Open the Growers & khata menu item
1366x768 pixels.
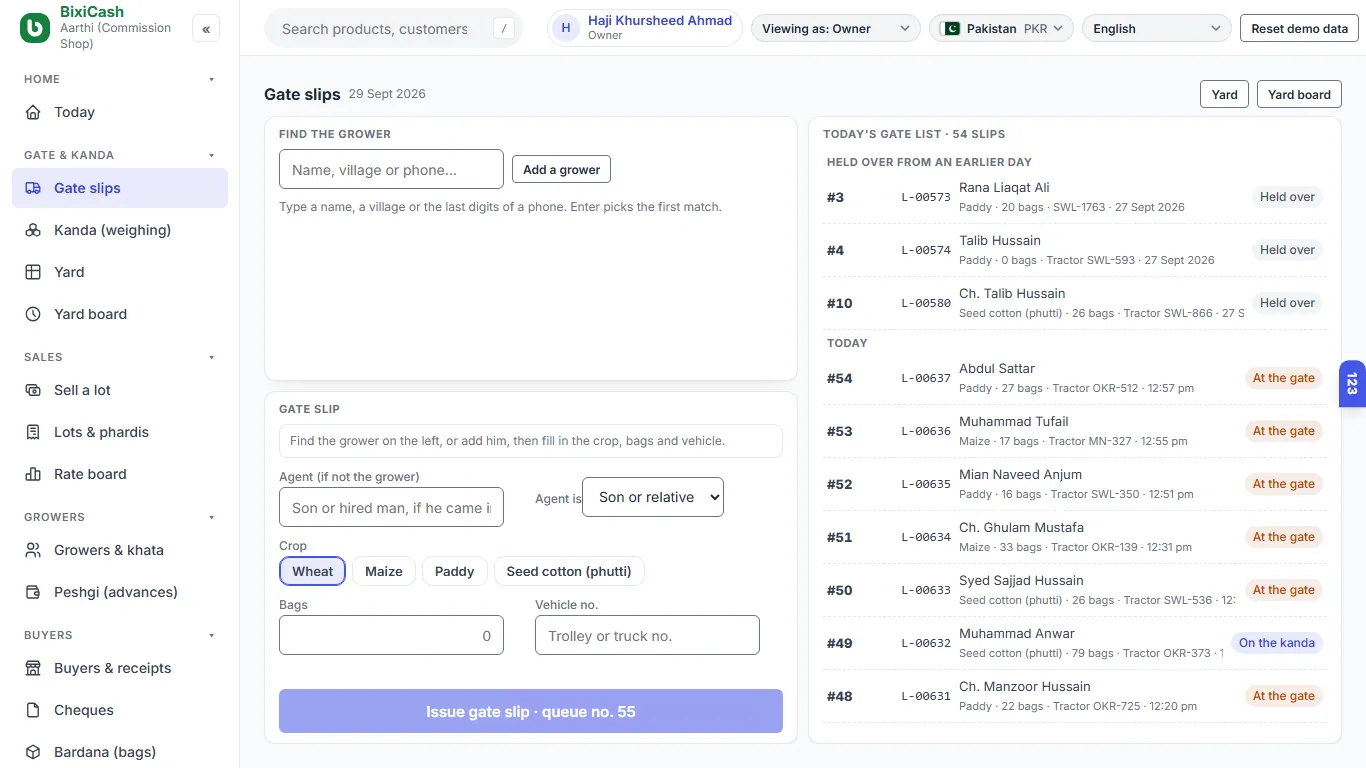[x=120, y=550]
